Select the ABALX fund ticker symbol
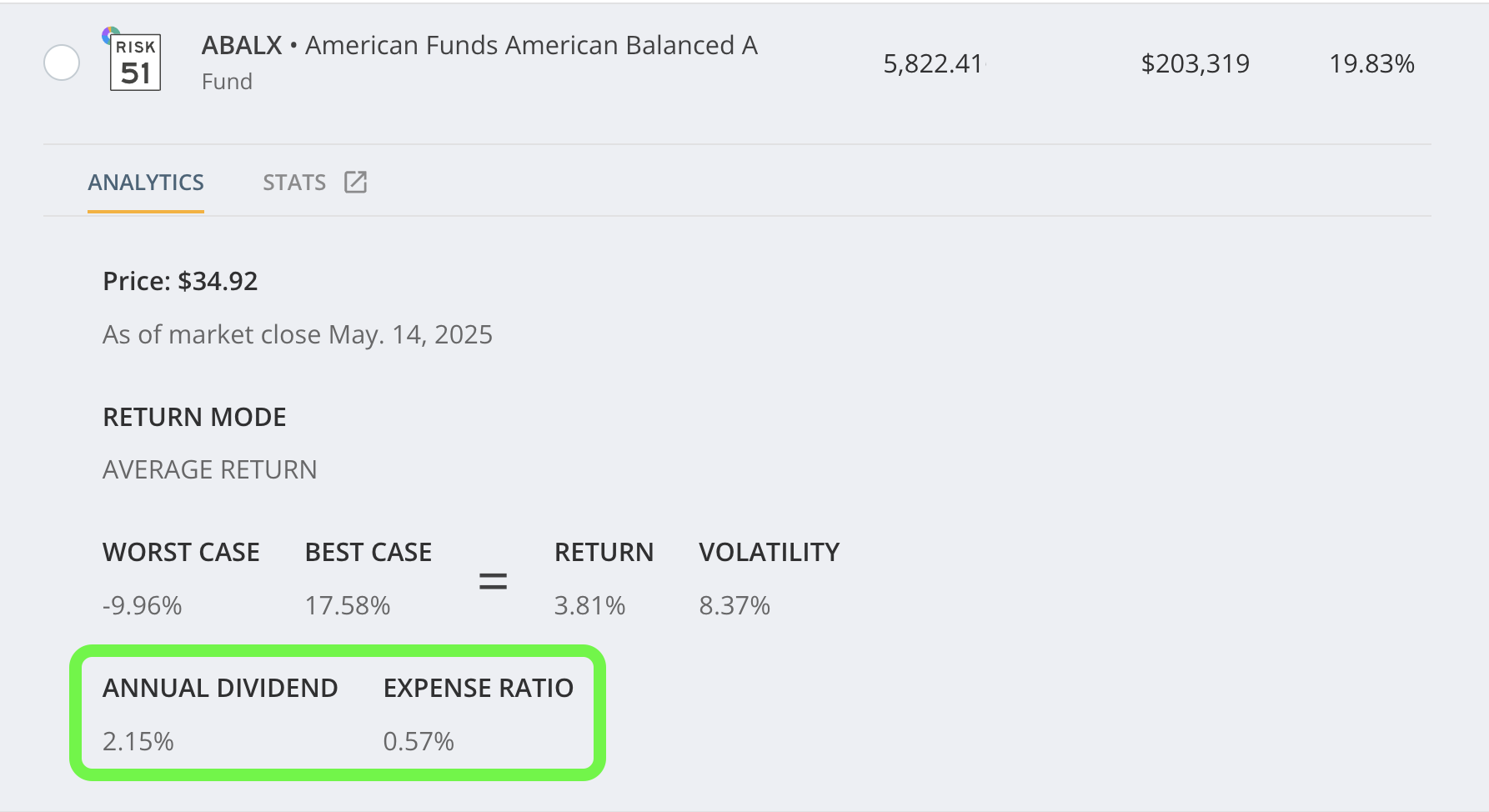Viewport: 1489px width, 812px height. point(241,45)
